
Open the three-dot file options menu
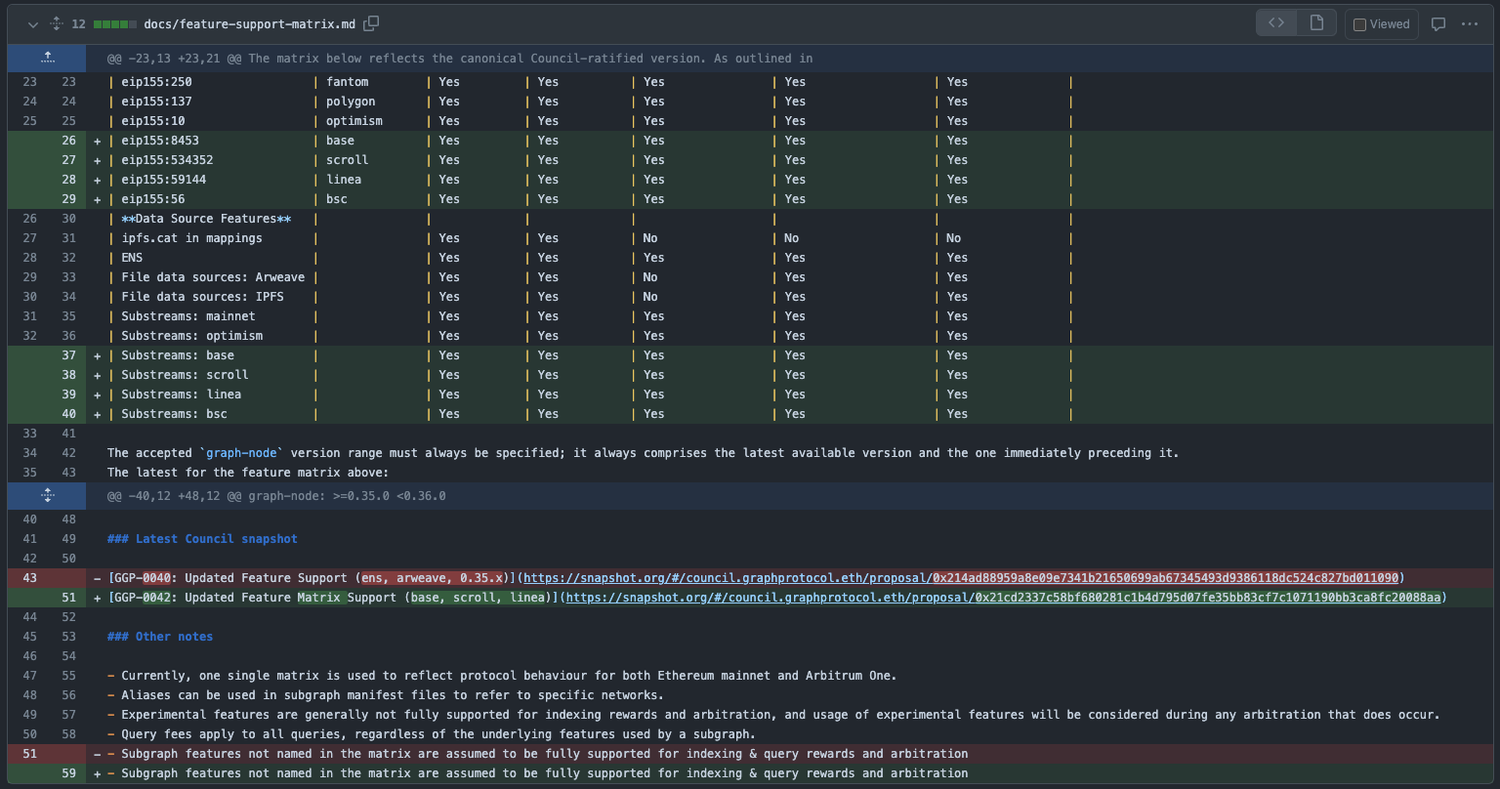pos(1469,24)
